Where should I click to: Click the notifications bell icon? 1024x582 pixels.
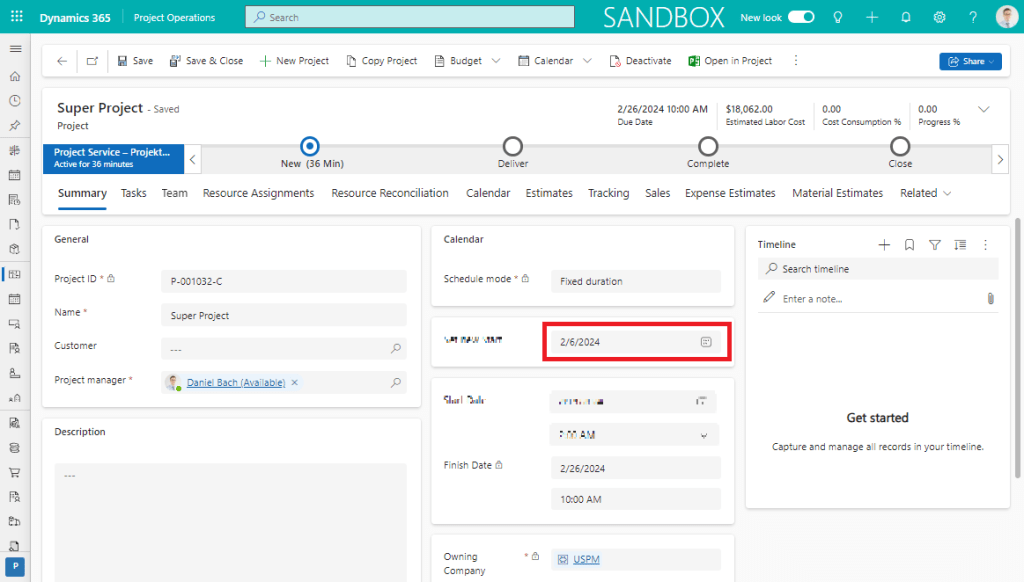[906, 17]
